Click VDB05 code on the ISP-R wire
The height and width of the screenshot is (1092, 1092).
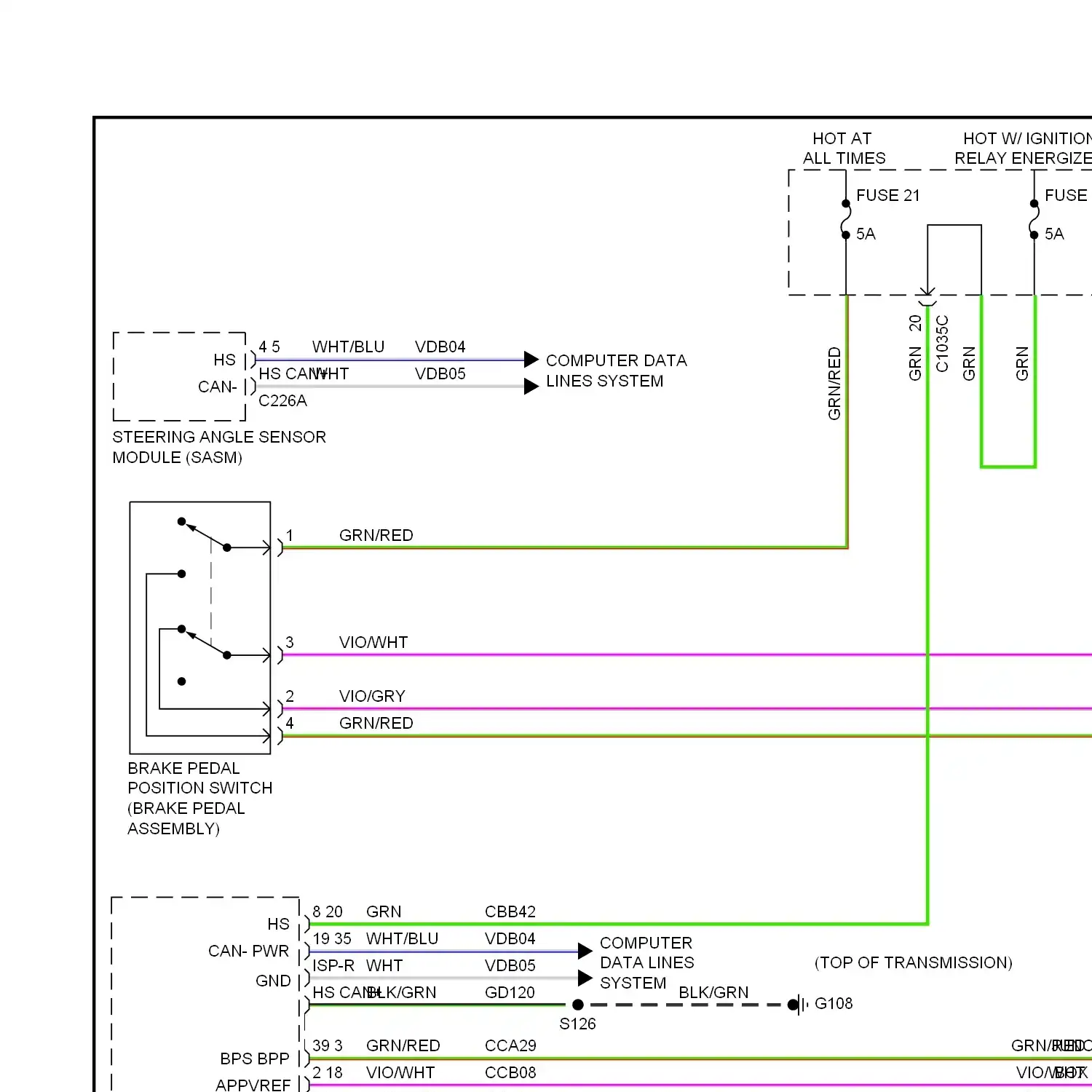coord(510,965)
